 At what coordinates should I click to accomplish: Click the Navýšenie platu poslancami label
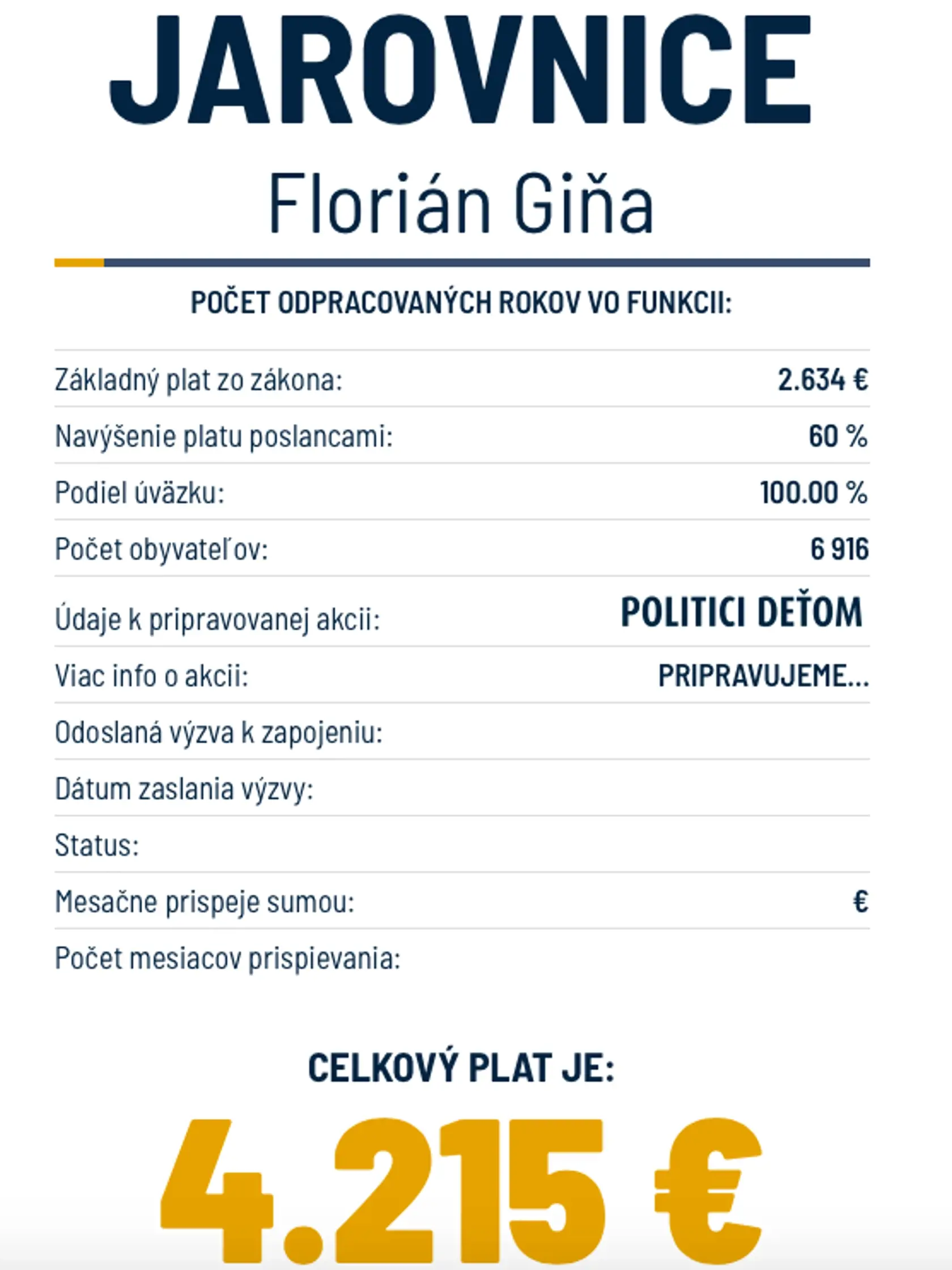pyautogui.click(x=224, y=437)
